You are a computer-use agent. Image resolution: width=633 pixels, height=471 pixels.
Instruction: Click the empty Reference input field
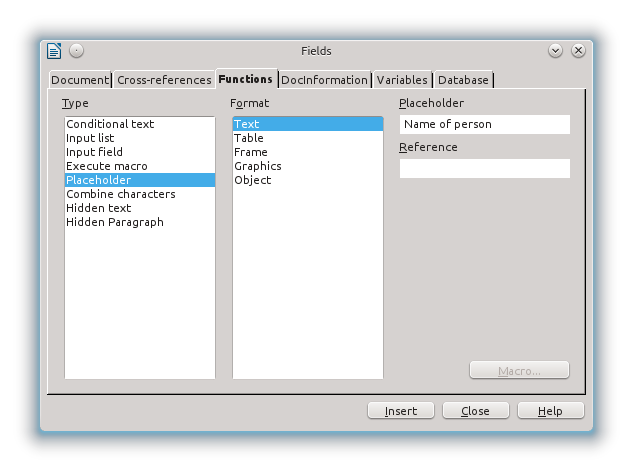tap(484, 168)
